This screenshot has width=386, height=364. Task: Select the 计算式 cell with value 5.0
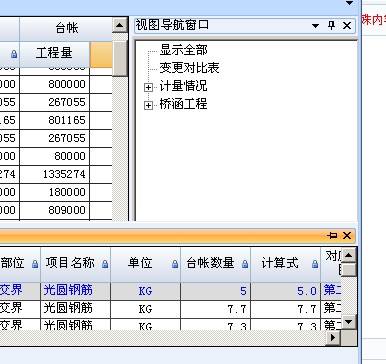[x=286, y=291]
